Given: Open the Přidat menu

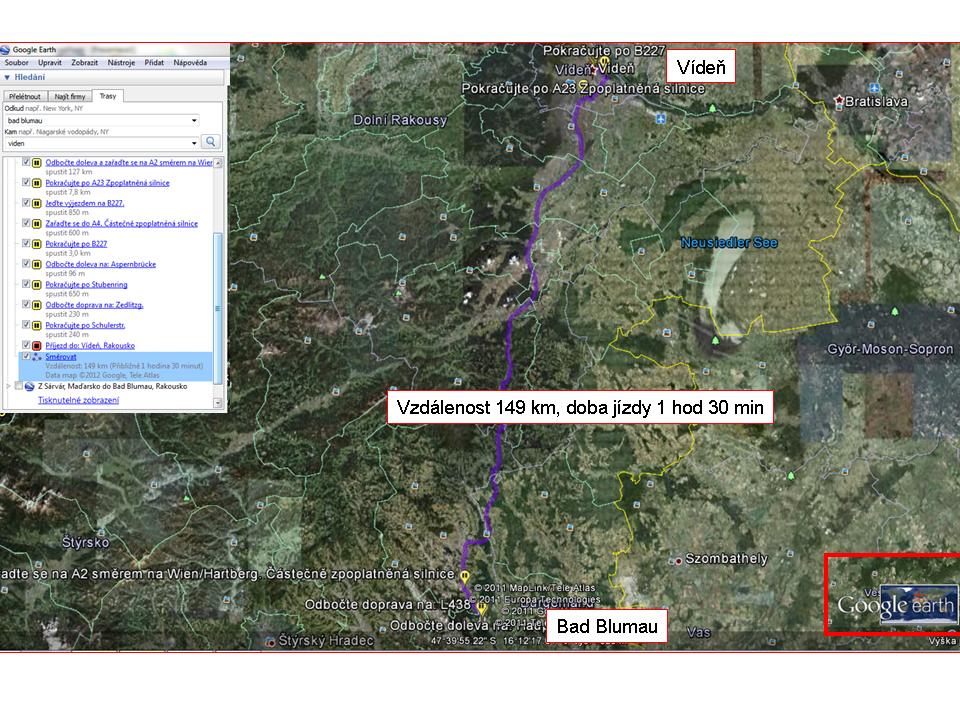Looking at the screenshot, I should (x=154, y=63).
